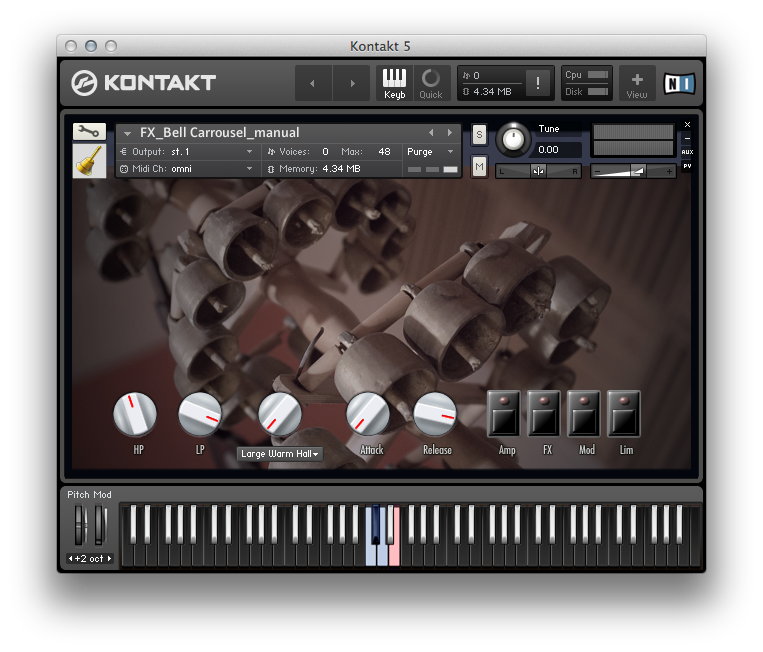
Task: Remove instrument with the X button
Action: click(688, 125)
